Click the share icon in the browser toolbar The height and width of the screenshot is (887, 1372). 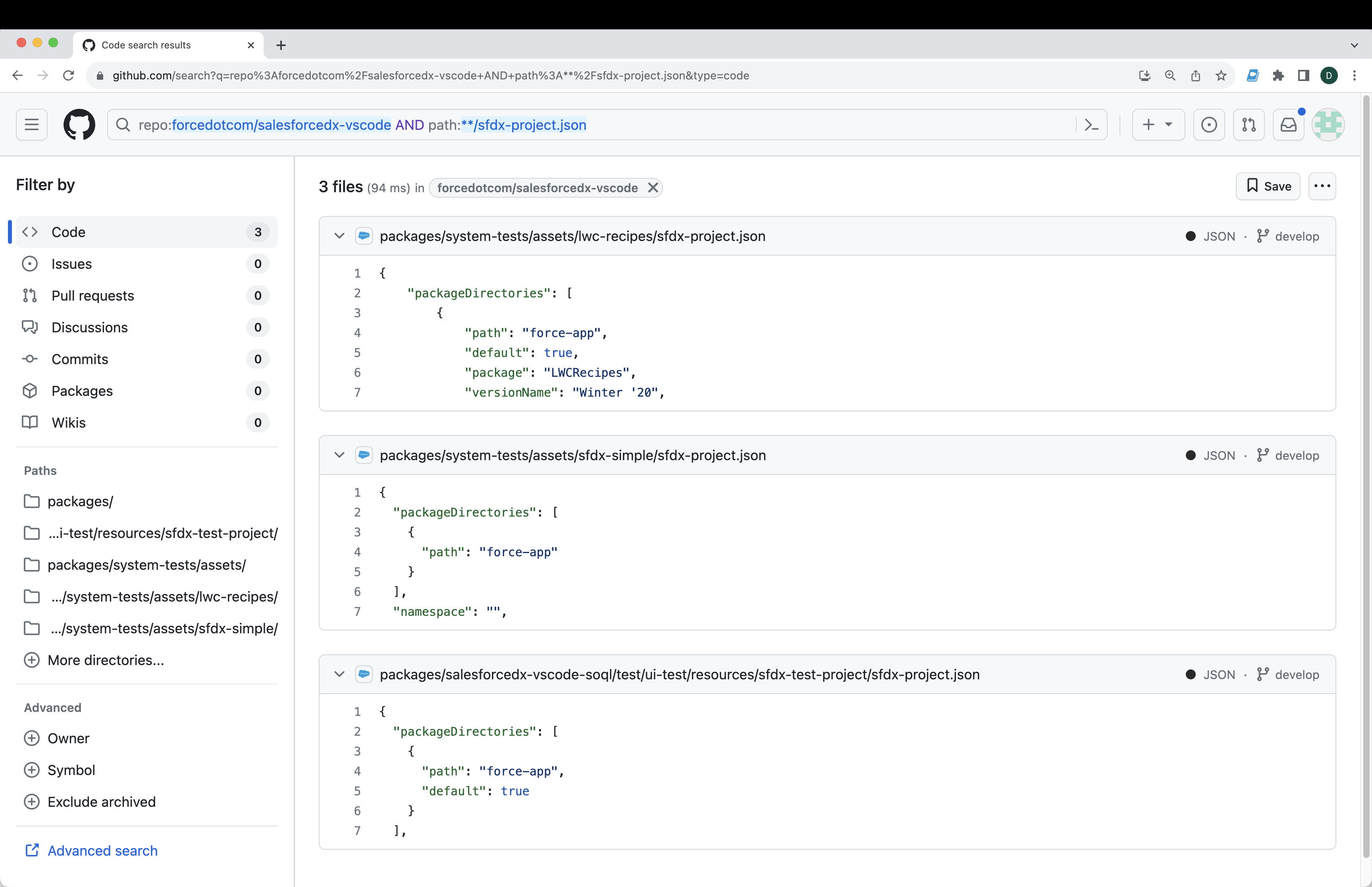(x=1195, y=75)
